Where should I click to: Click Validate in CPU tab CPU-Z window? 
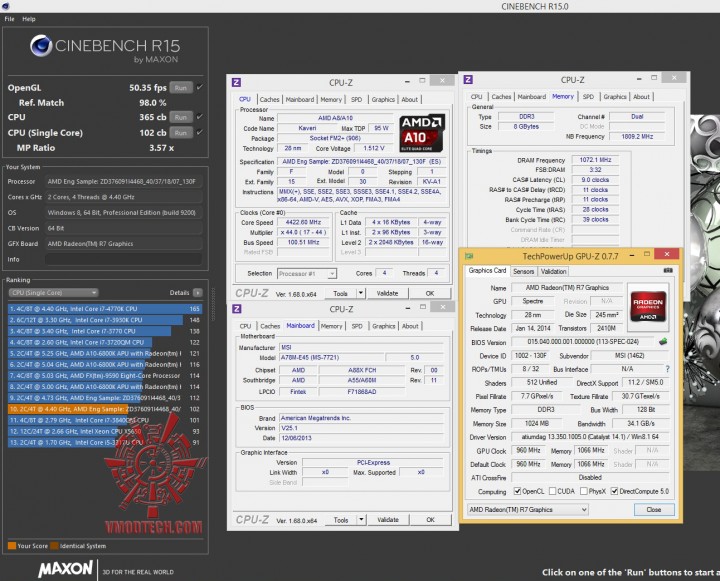(x=387, y=293)
